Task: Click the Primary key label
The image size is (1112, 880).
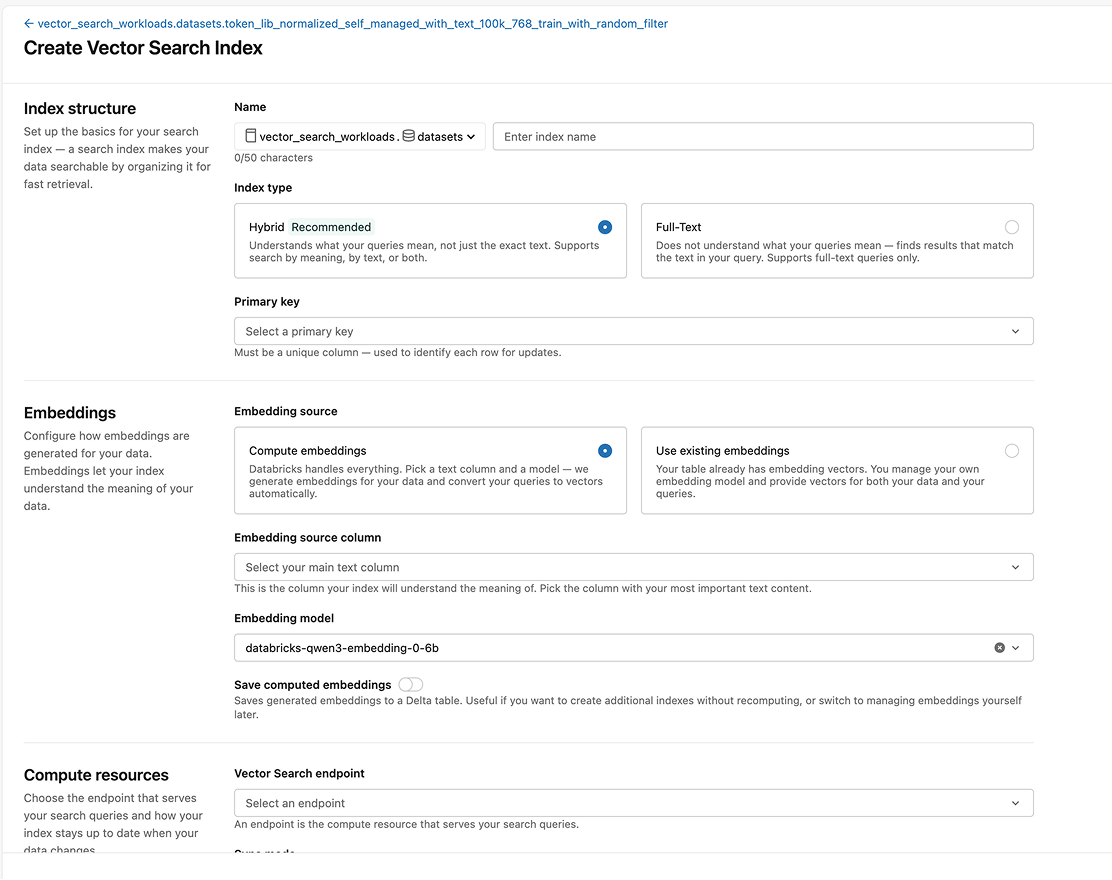Action: tap(267, 301)
